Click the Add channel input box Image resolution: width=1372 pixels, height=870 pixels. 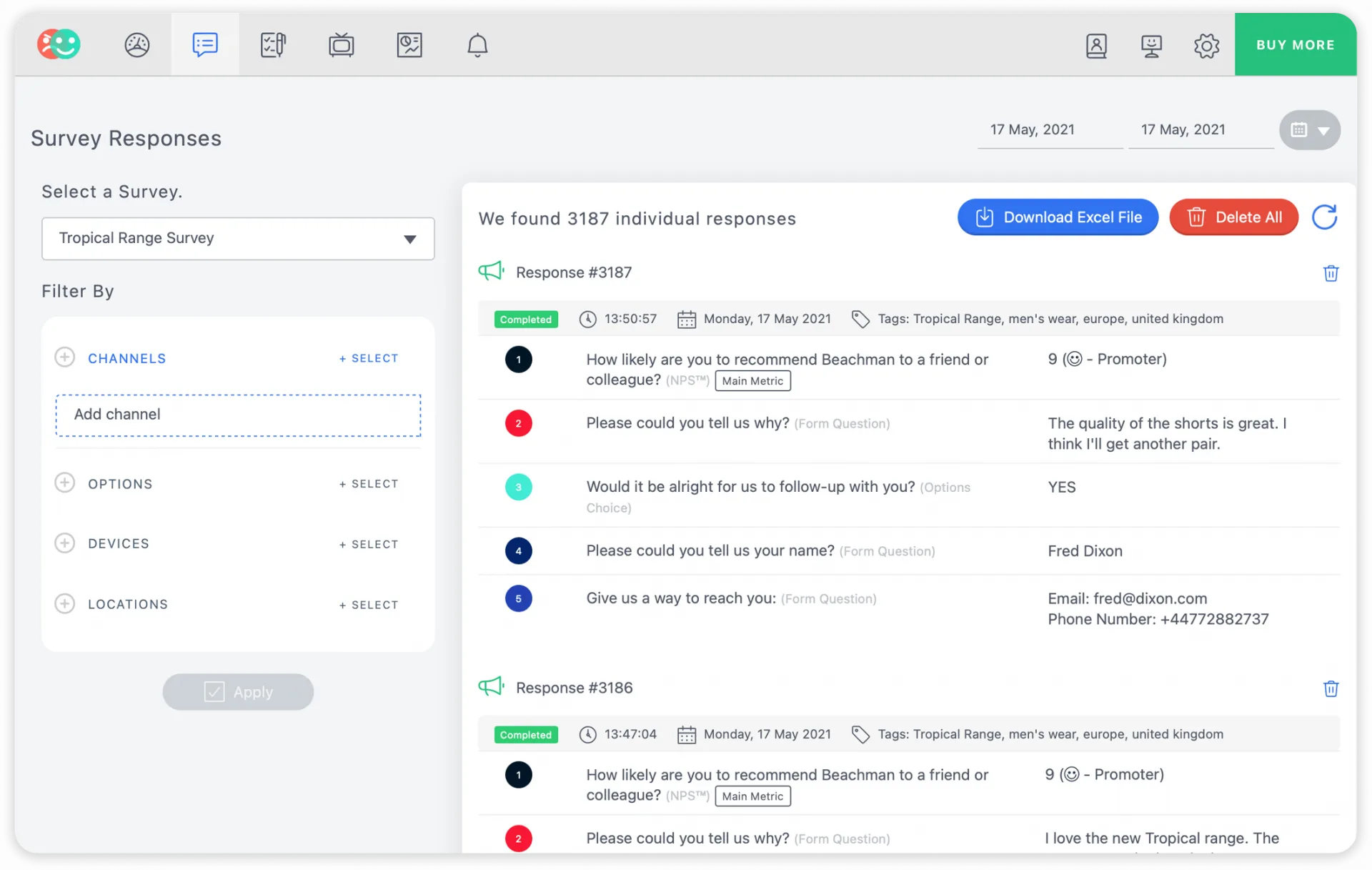(x=238, y=415)
